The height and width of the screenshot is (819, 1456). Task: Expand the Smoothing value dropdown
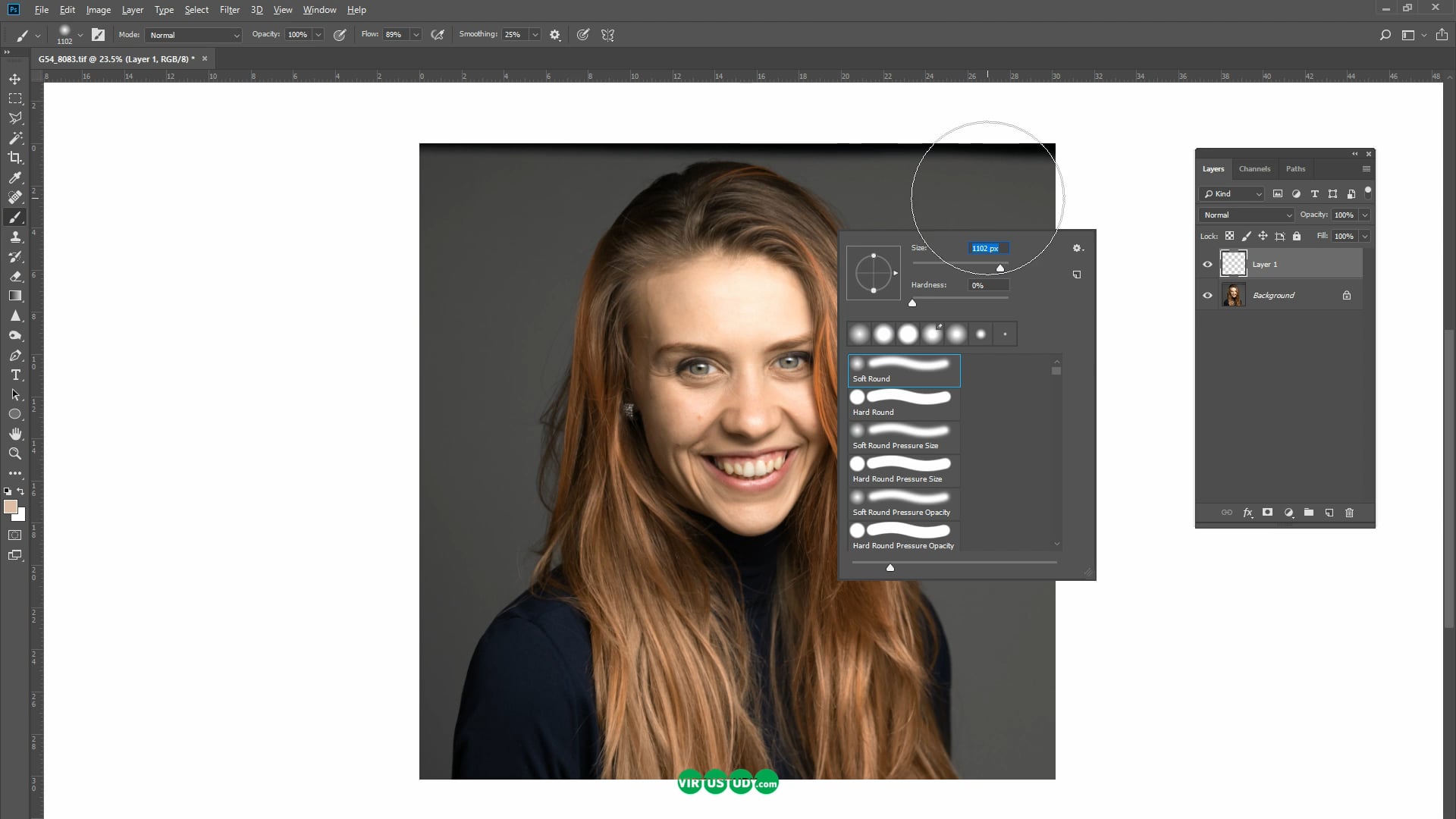[x=535, y=35]
